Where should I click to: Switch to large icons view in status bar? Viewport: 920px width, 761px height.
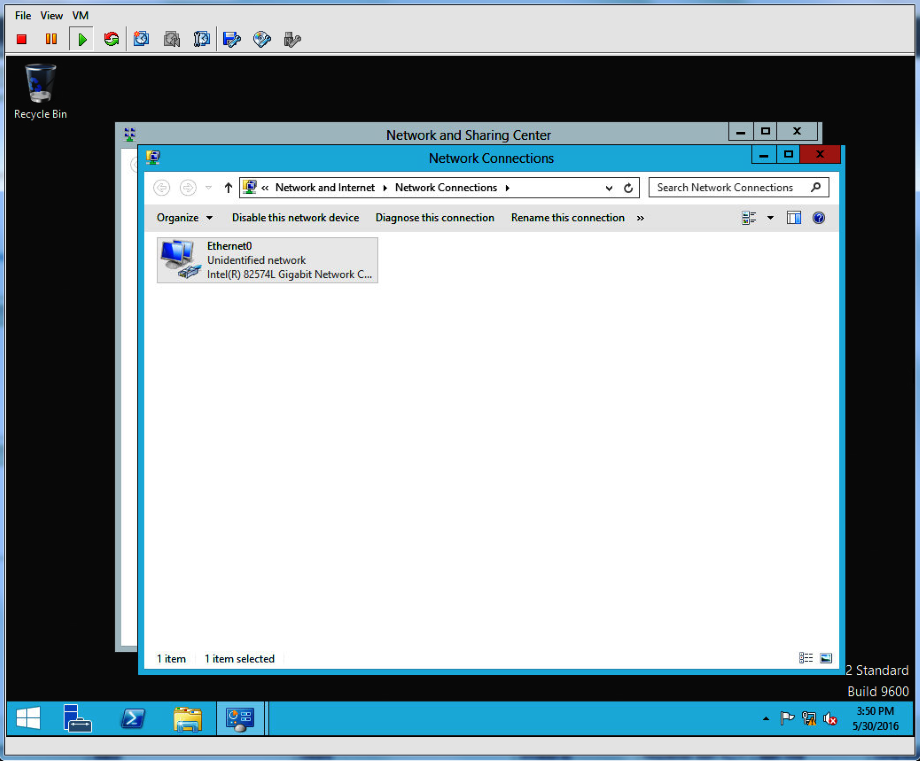(826, 658)
